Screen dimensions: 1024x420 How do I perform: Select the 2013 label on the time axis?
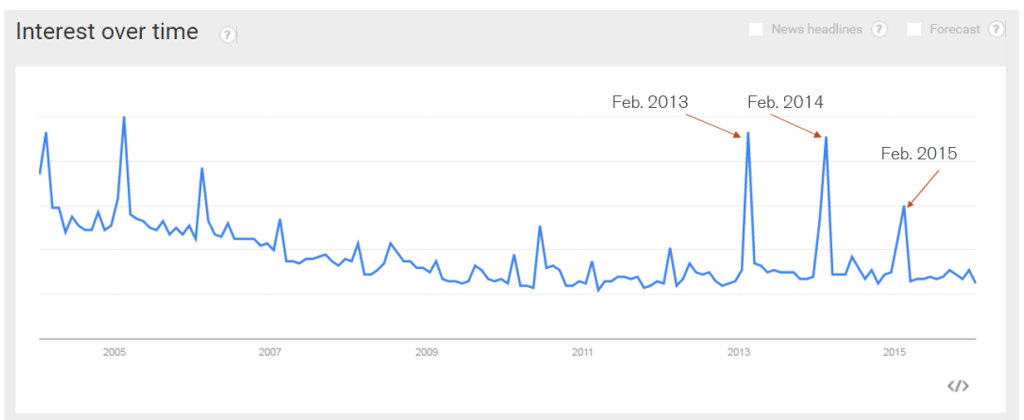(739, 353)
